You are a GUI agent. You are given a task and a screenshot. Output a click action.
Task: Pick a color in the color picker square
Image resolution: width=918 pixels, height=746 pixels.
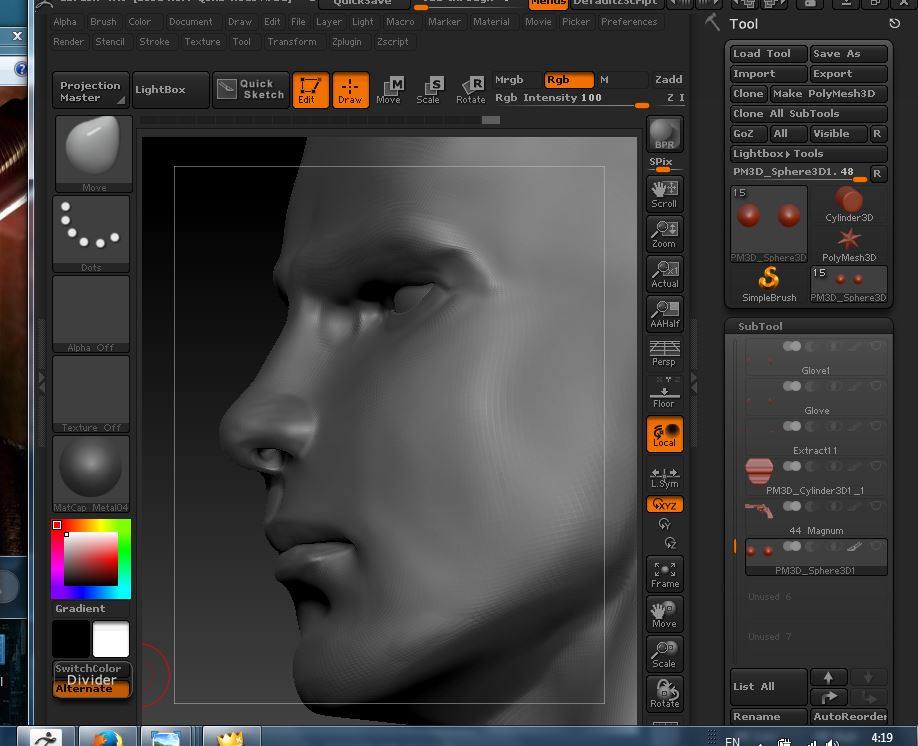[91, 559]
